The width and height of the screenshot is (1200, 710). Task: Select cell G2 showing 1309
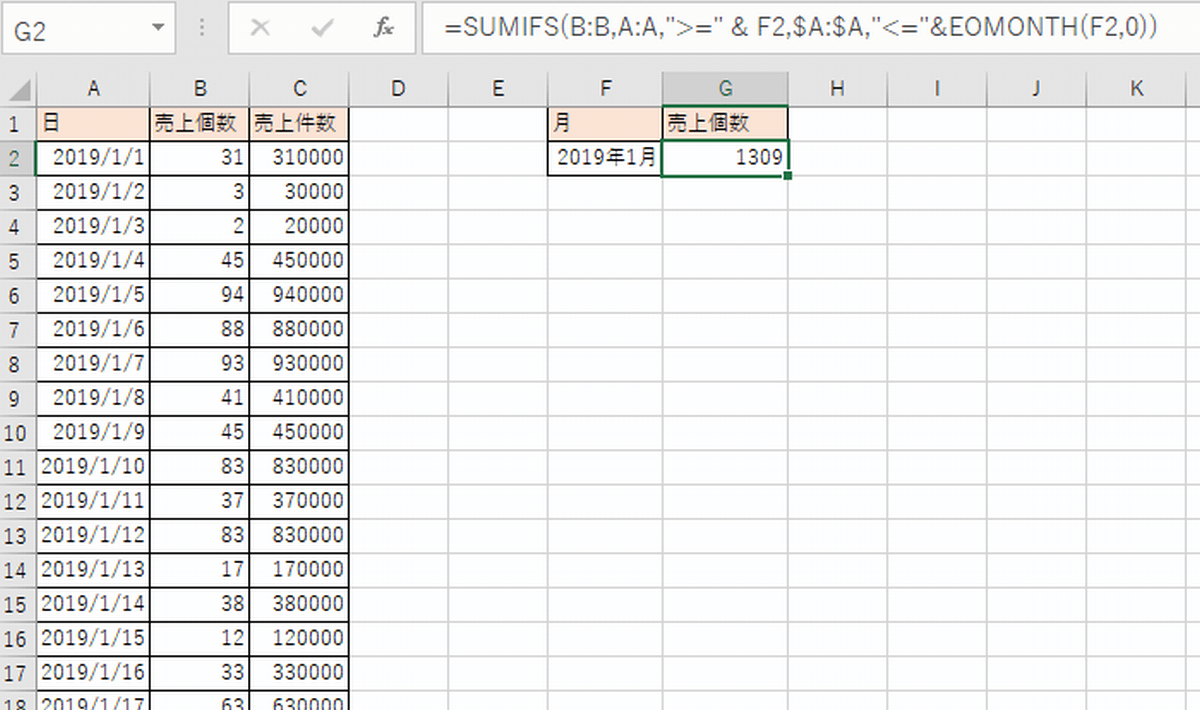[x=726, y=157]
